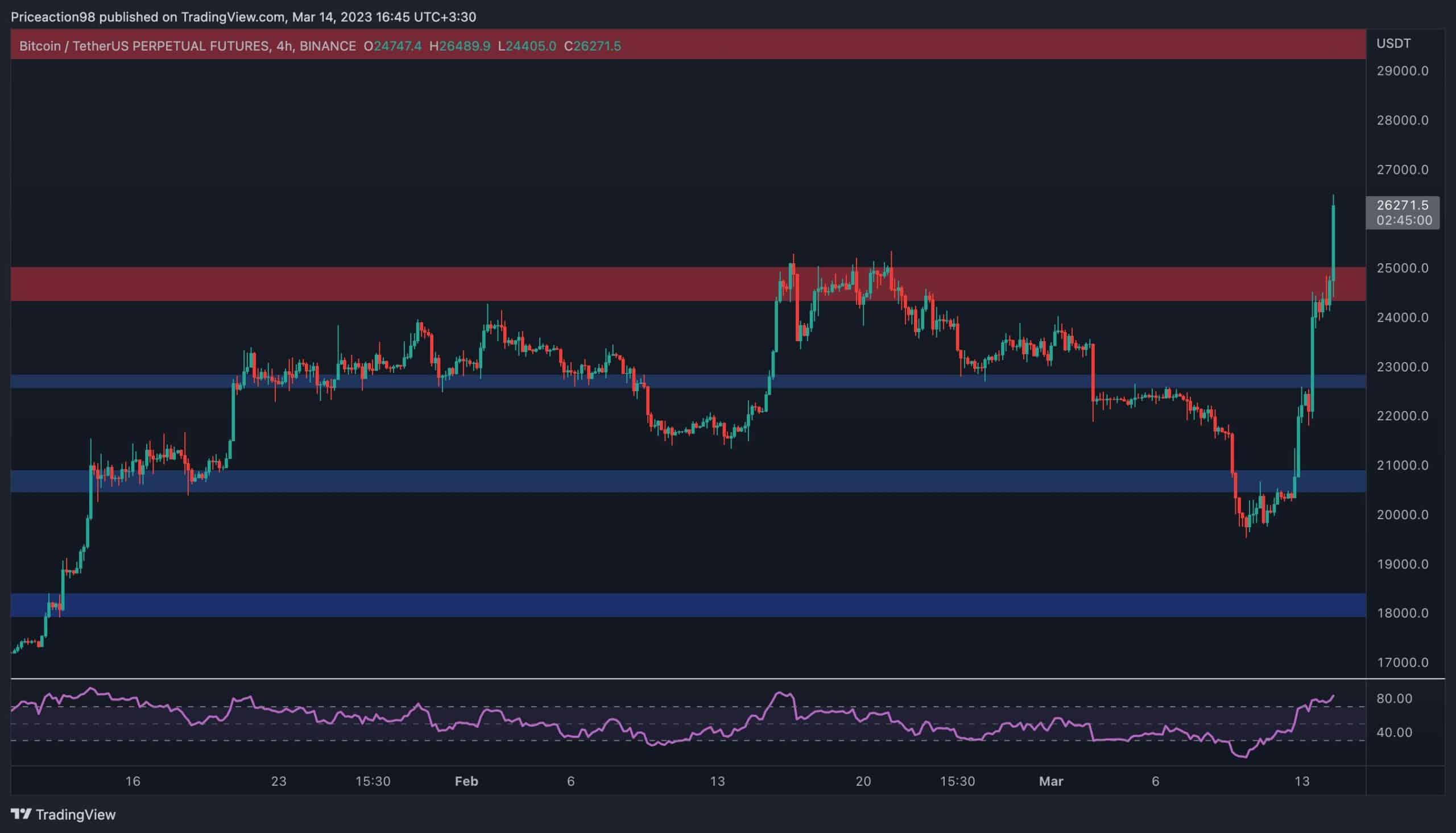Select the Feb label on time axis
This screenshot has width=1456, height=833.
click(467, 781)
